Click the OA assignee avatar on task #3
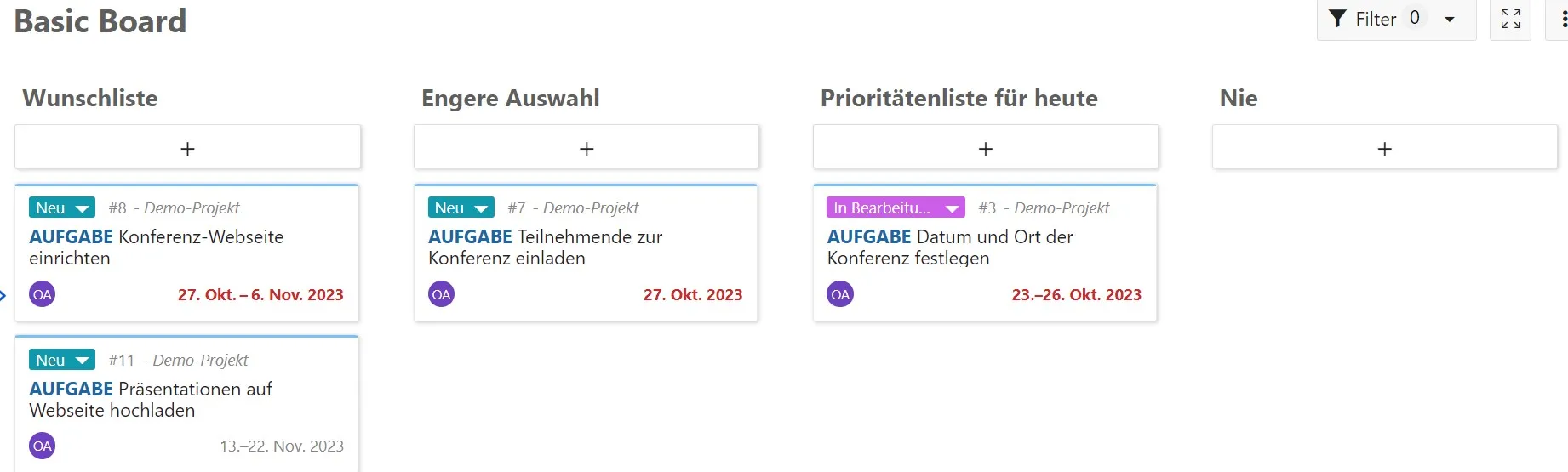Image resolution: width=1568 pixels, height=472 pixels. (x=840, y=294)
